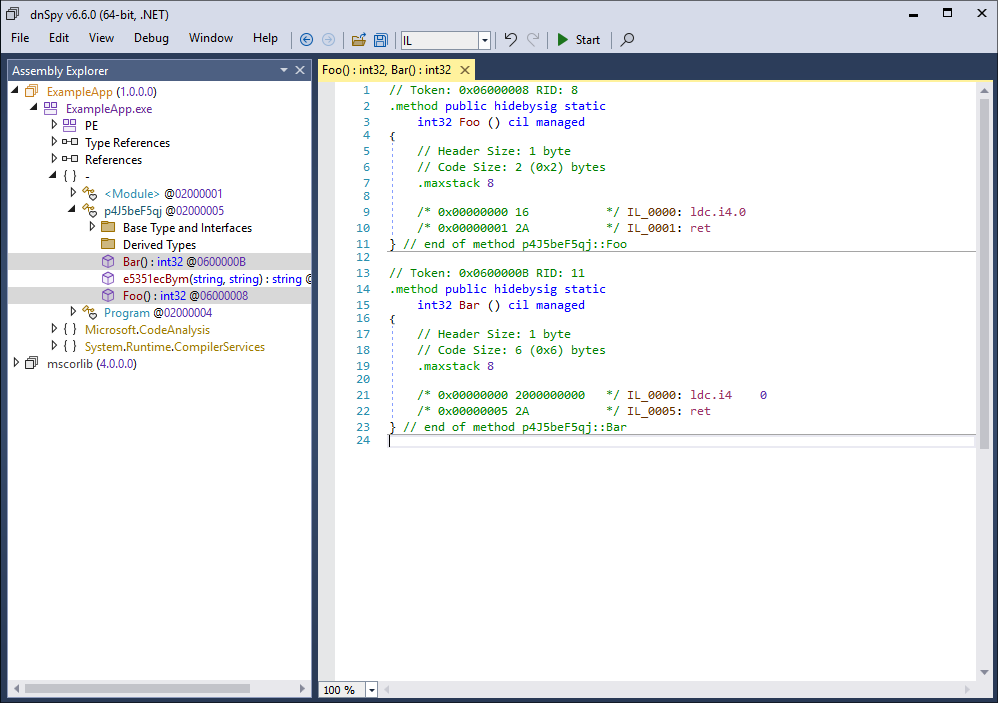Click the e5351ecBym method cube icon
Screen dimensions: 998x703
pyautogui.click(x=108, y=279)
